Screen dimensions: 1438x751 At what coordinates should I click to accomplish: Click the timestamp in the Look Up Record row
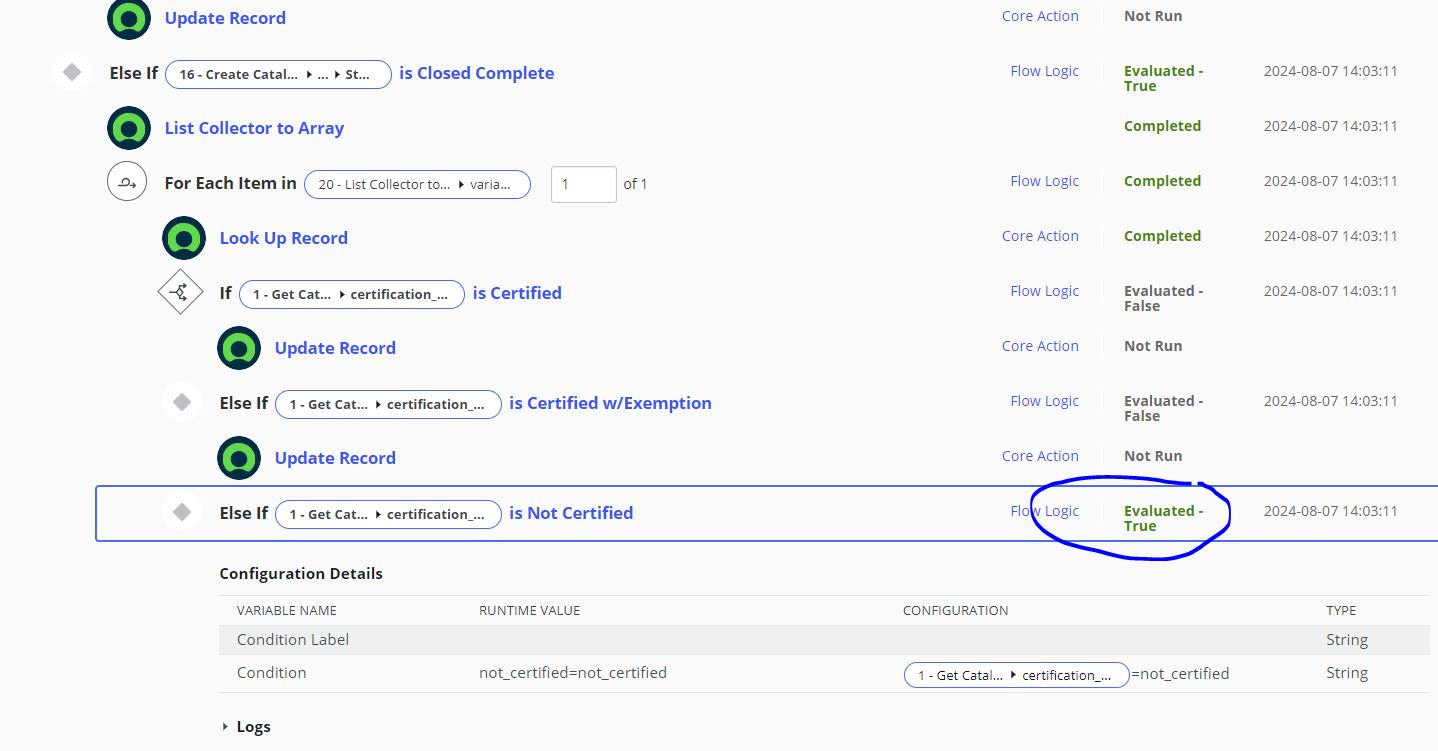click(x=1330, y=236)
